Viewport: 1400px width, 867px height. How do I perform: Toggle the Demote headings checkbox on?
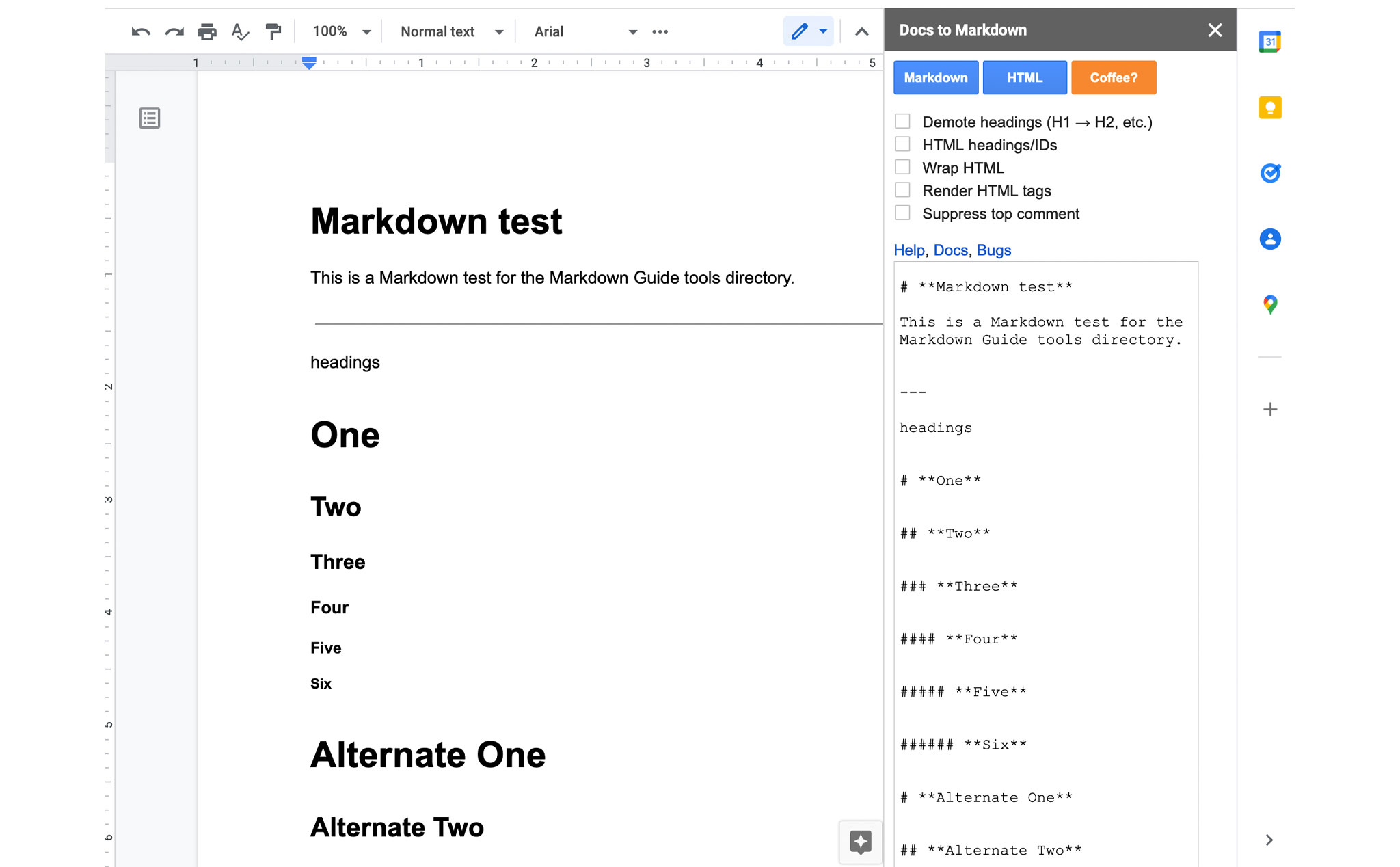point(902,120)
